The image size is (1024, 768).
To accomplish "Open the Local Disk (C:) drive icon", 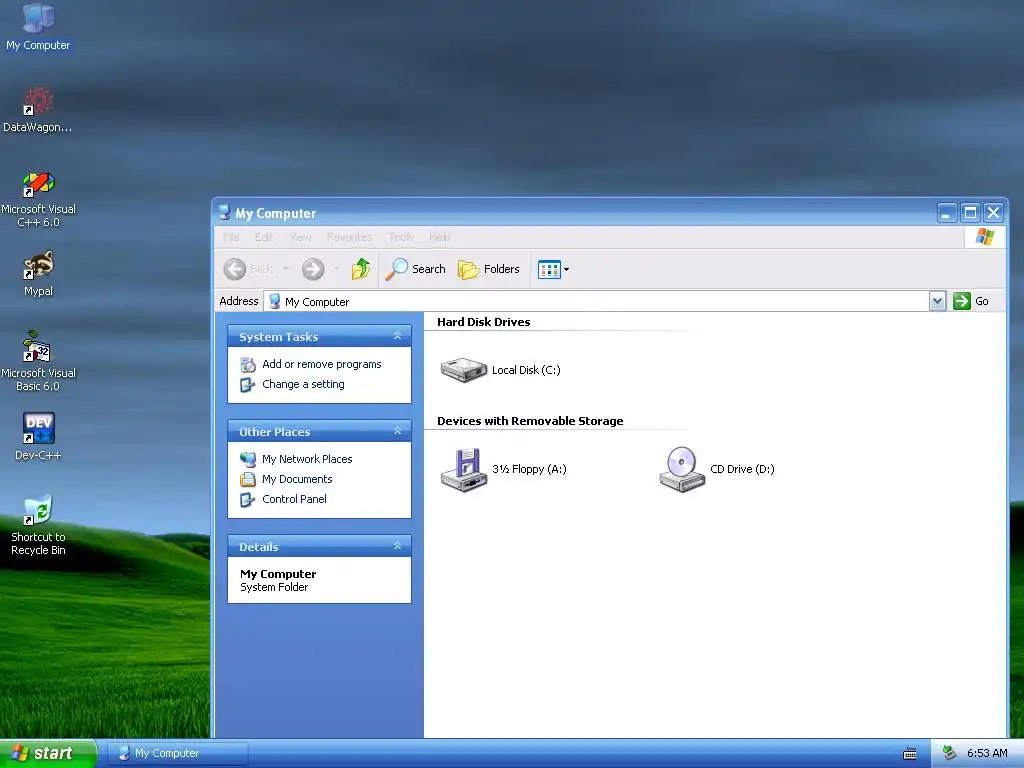I will pos(464,370).
